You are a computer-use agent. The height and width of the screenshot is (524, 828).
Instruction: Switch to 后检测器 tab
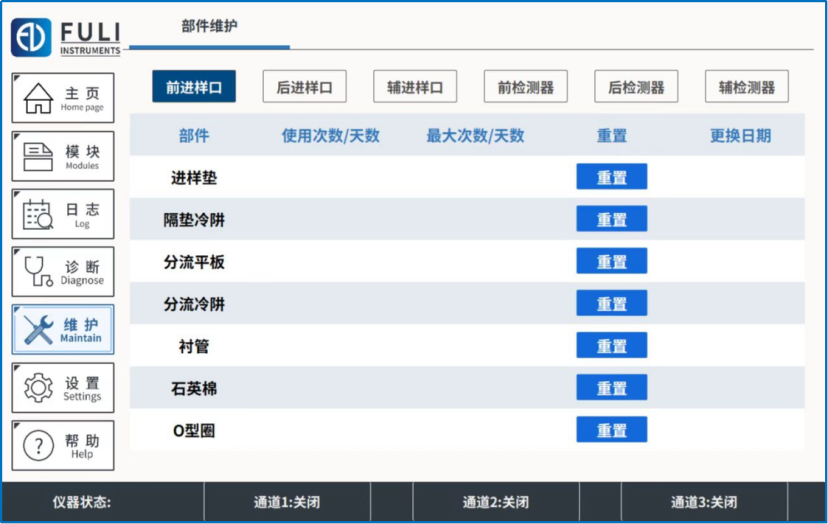point(636,87)
